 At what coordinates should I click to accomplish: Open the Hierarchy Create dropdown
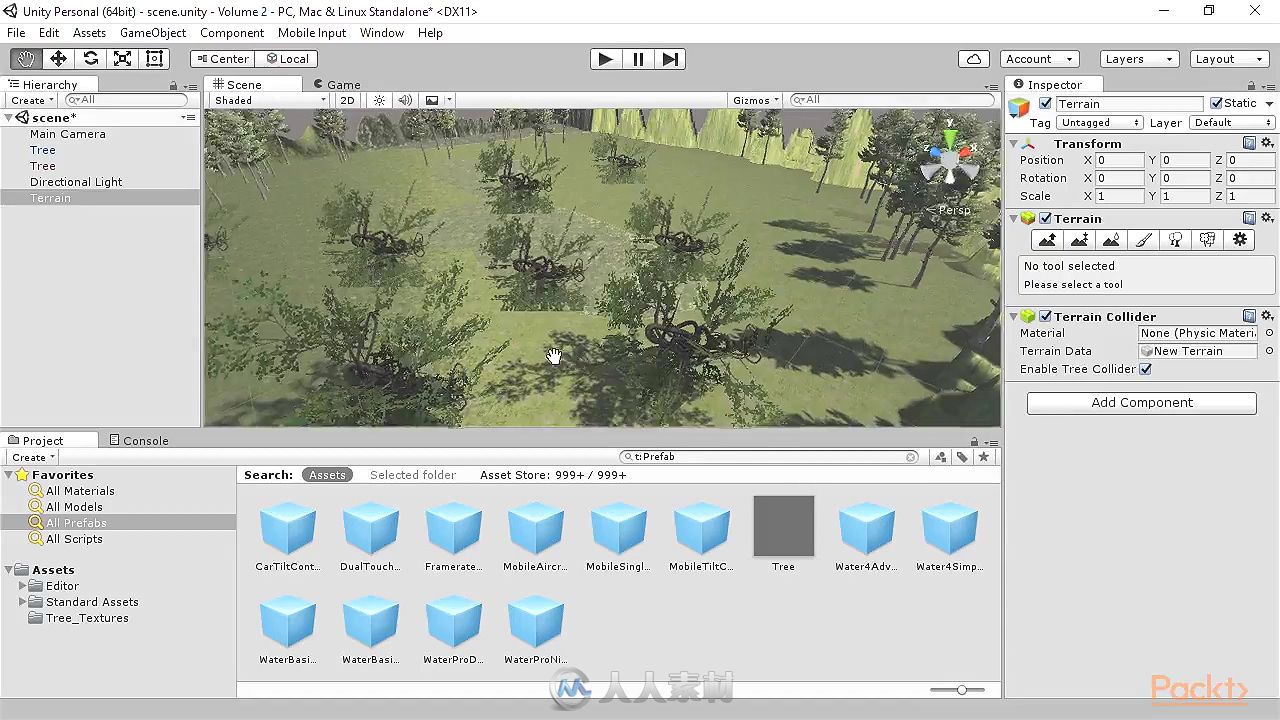tap(32, 100)
